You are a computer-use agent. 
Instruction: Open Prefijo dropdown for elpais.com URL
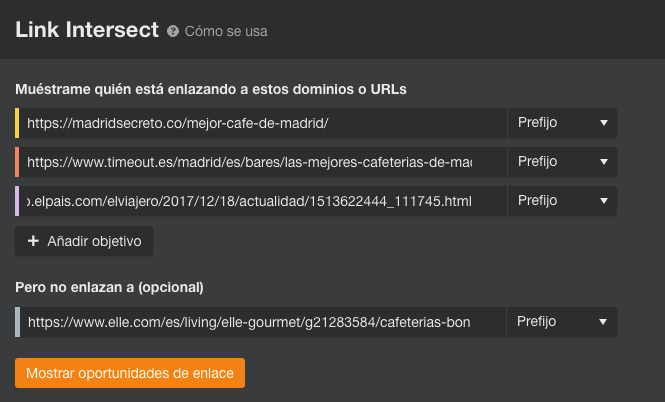561,201
